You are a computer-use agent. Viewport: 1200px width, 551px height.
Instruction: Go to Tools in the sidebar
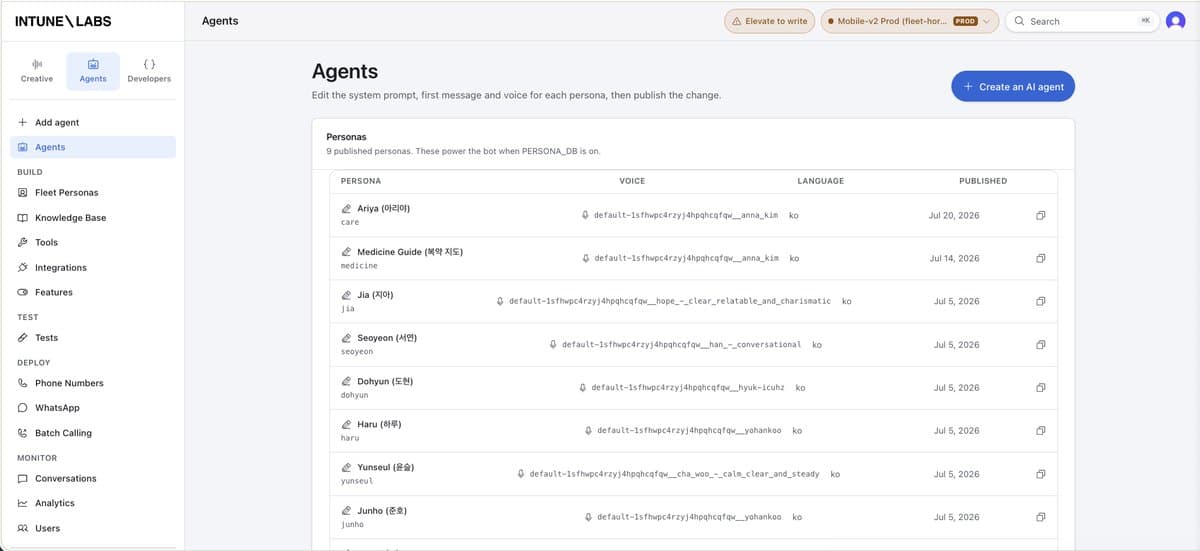pyautogui.click(x=93, y=242)
